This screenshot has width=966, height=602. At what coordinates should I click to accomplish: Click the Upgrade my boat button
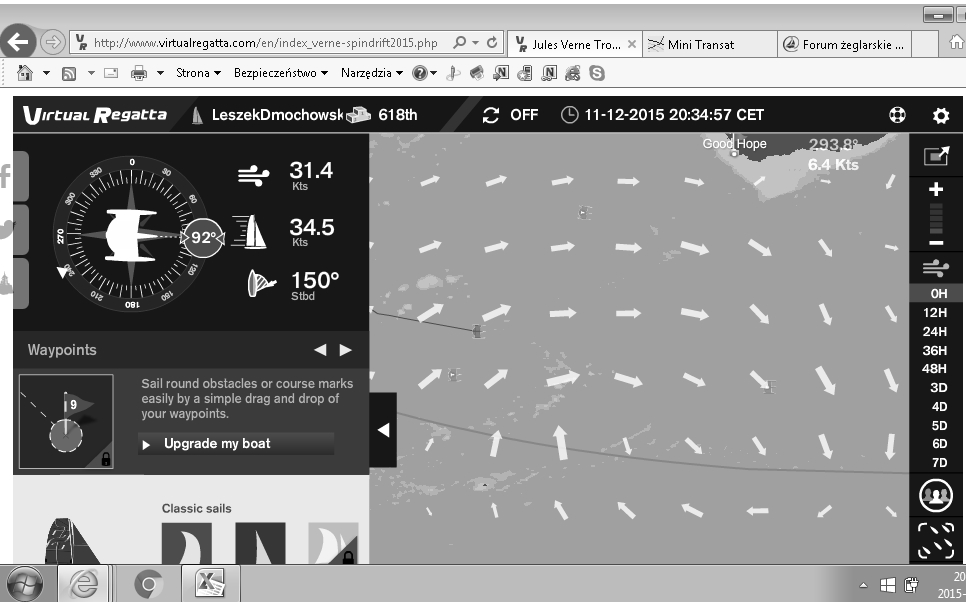[x=236, y=444]
